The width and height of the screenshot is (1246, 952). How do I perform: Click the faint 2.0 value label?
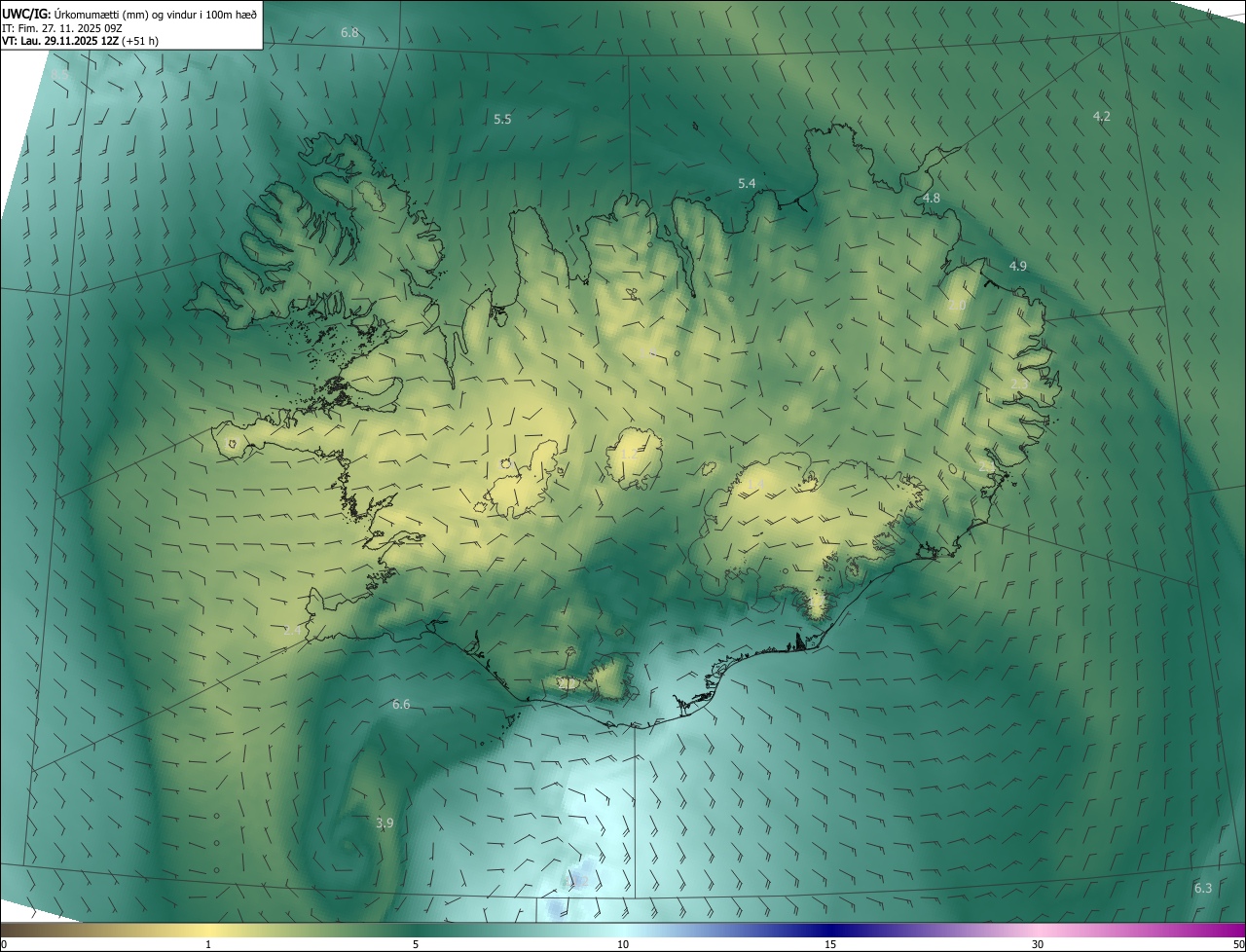coord(957,306)
